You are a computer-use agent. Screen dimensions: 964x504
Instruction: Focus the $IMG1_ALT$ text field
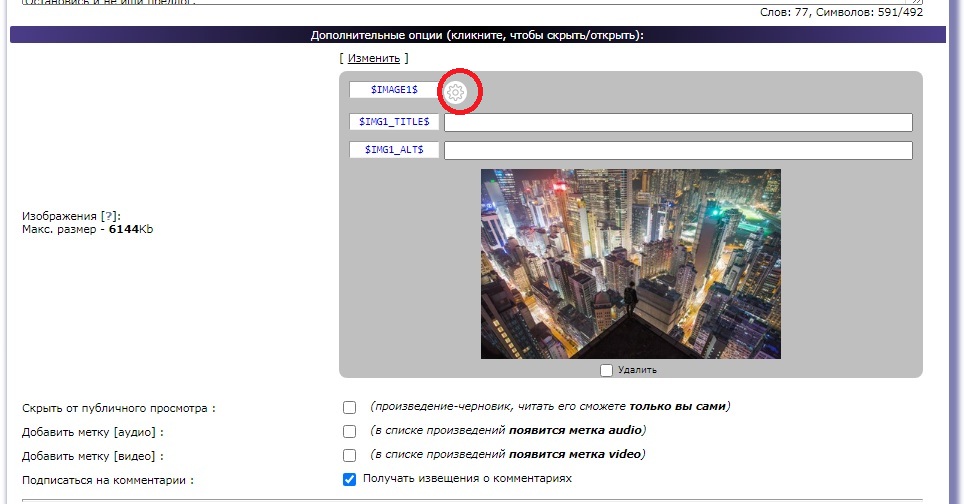(678, 150)
